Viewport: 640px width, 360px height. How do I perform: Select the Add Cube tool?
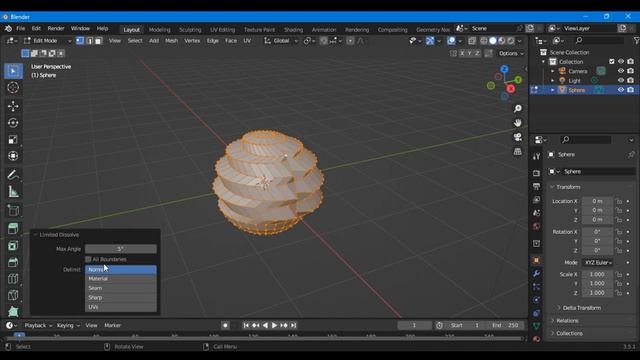coord(13,211)
